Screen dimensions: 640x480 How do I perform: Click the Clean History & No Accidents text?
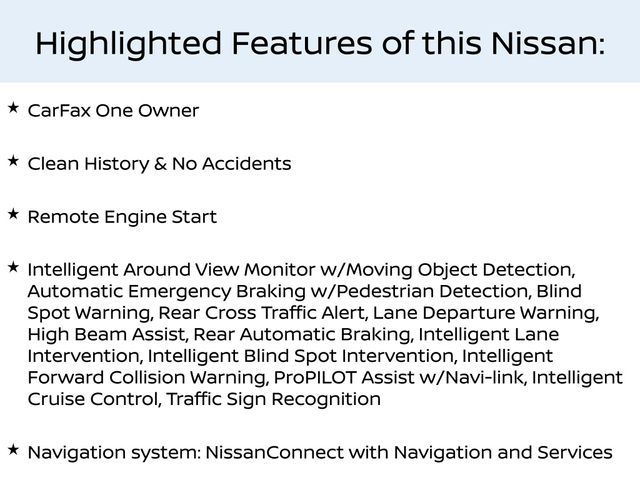point(159,163)
